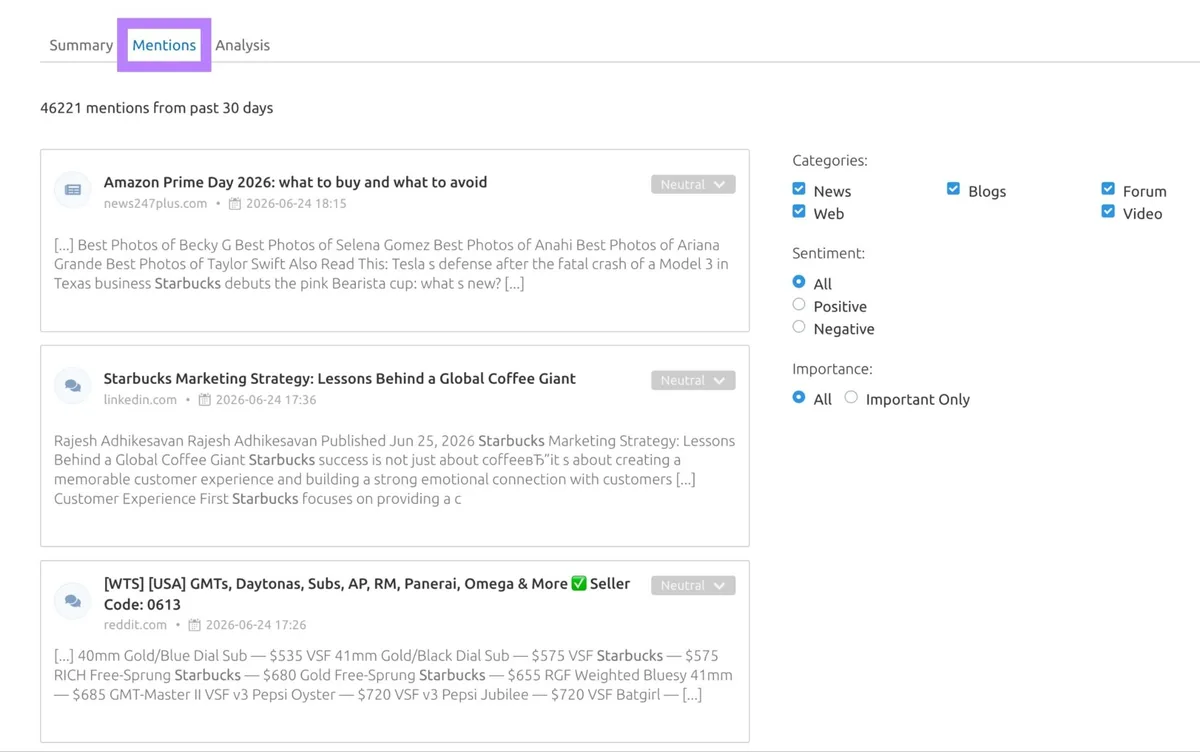1200x752 pixels.
Task: Click calendar icon next to 2026-06-24 17:26
Action: click(x=195, y=625)
